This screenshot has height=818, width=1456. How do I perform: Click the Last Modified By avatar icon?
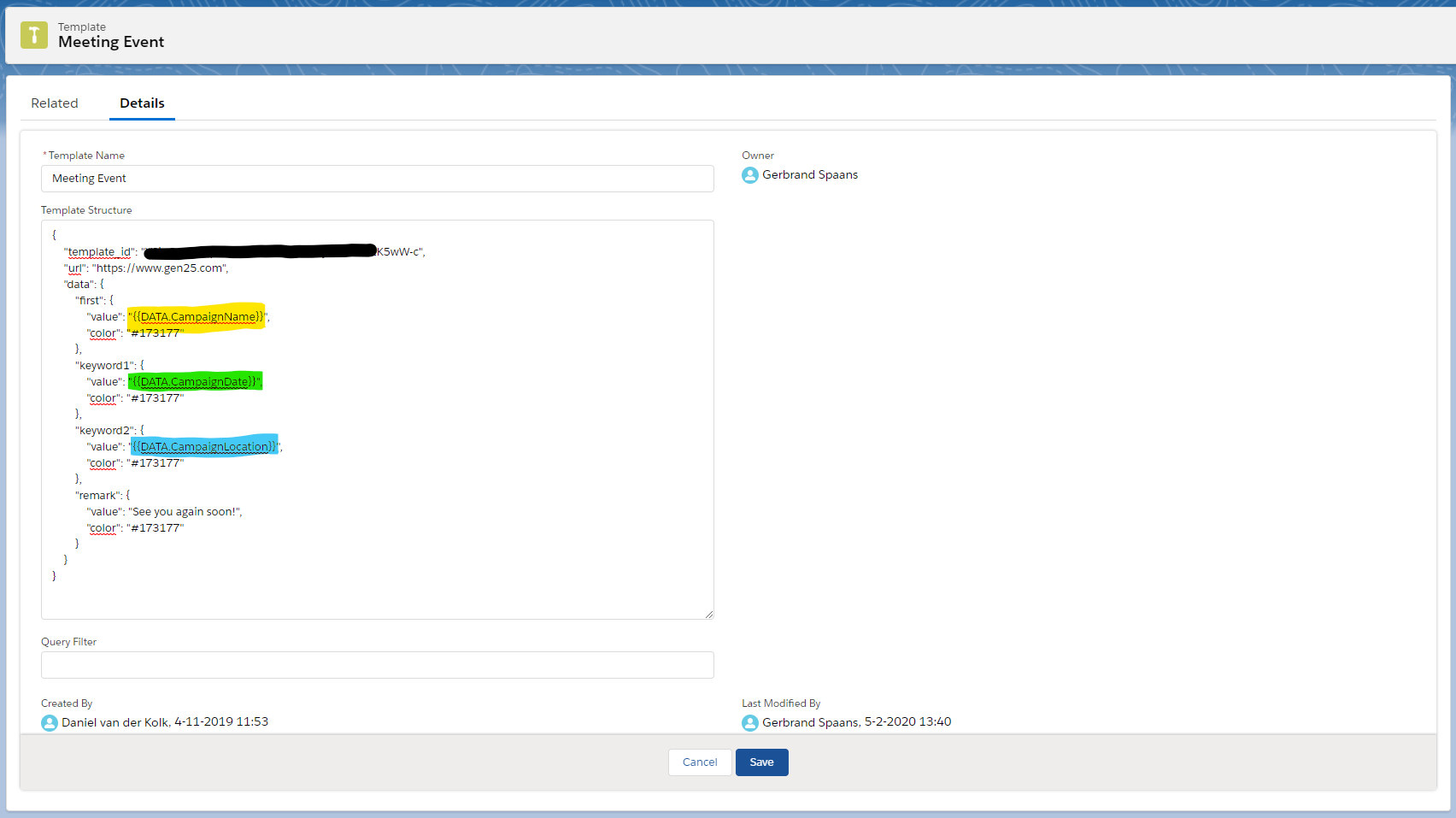click(750, 723)
